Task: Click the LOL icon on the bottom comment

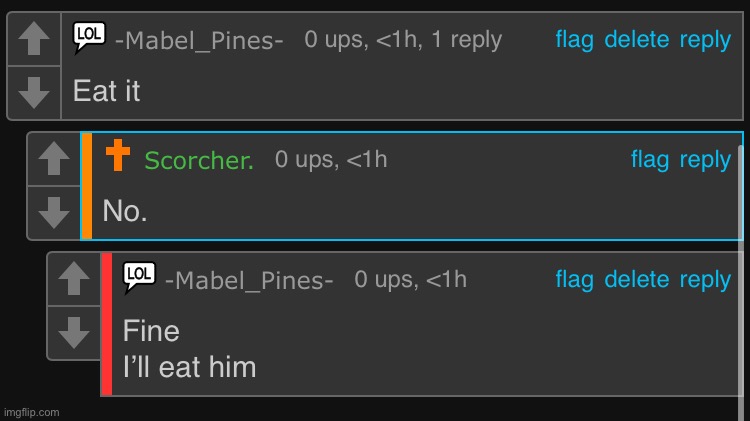Action: 139,277
